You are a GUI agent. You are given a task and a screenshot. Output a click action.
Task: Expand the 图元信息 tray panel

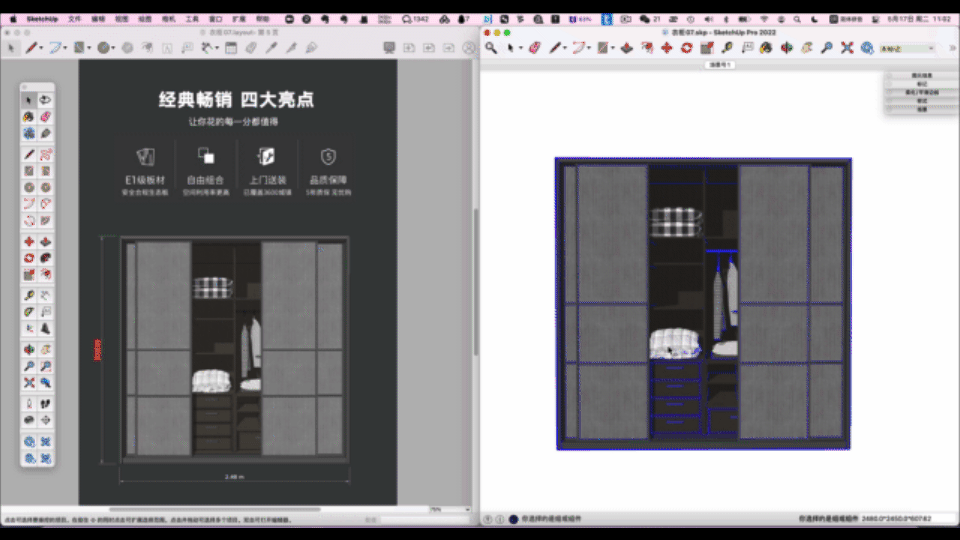coord(921,75)
